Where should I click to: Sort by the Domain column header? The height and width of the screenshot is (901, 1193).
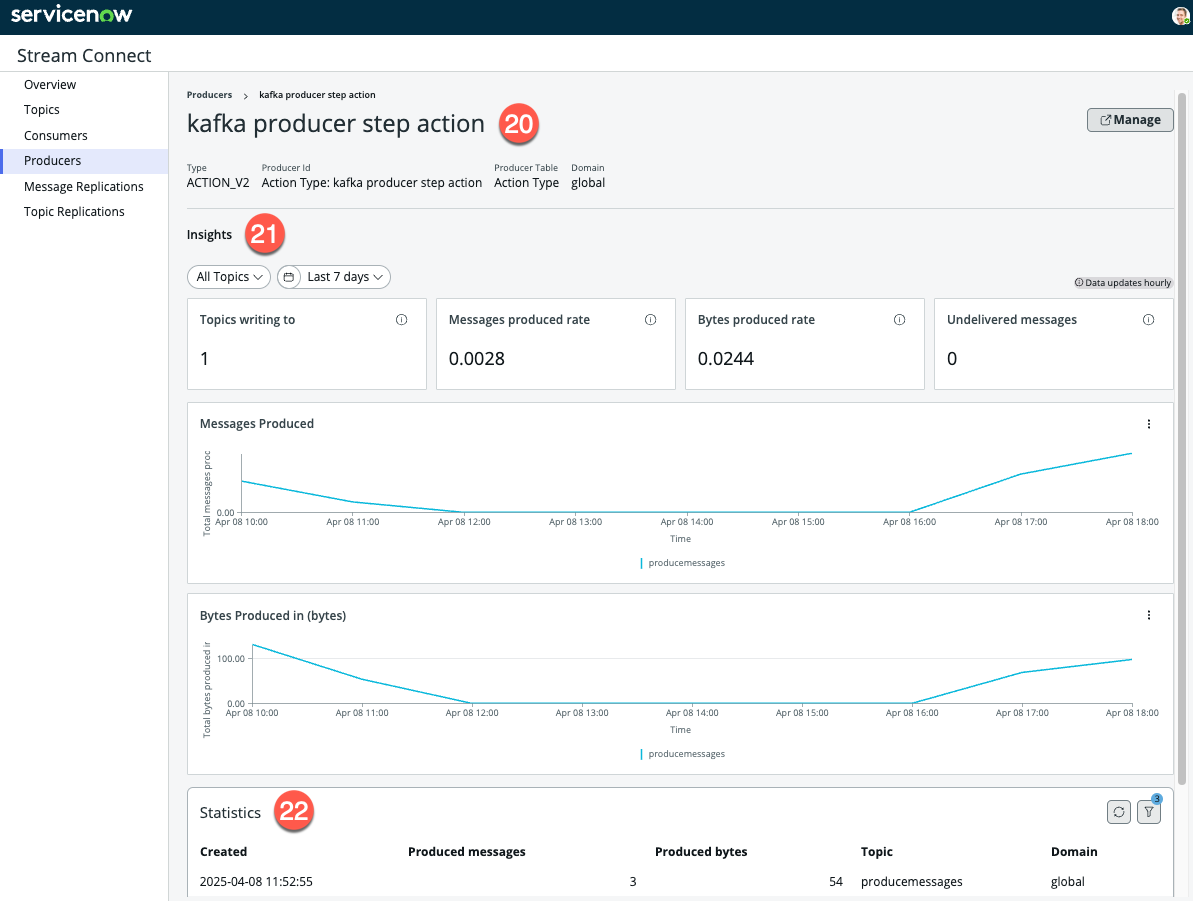point(1074,852)
